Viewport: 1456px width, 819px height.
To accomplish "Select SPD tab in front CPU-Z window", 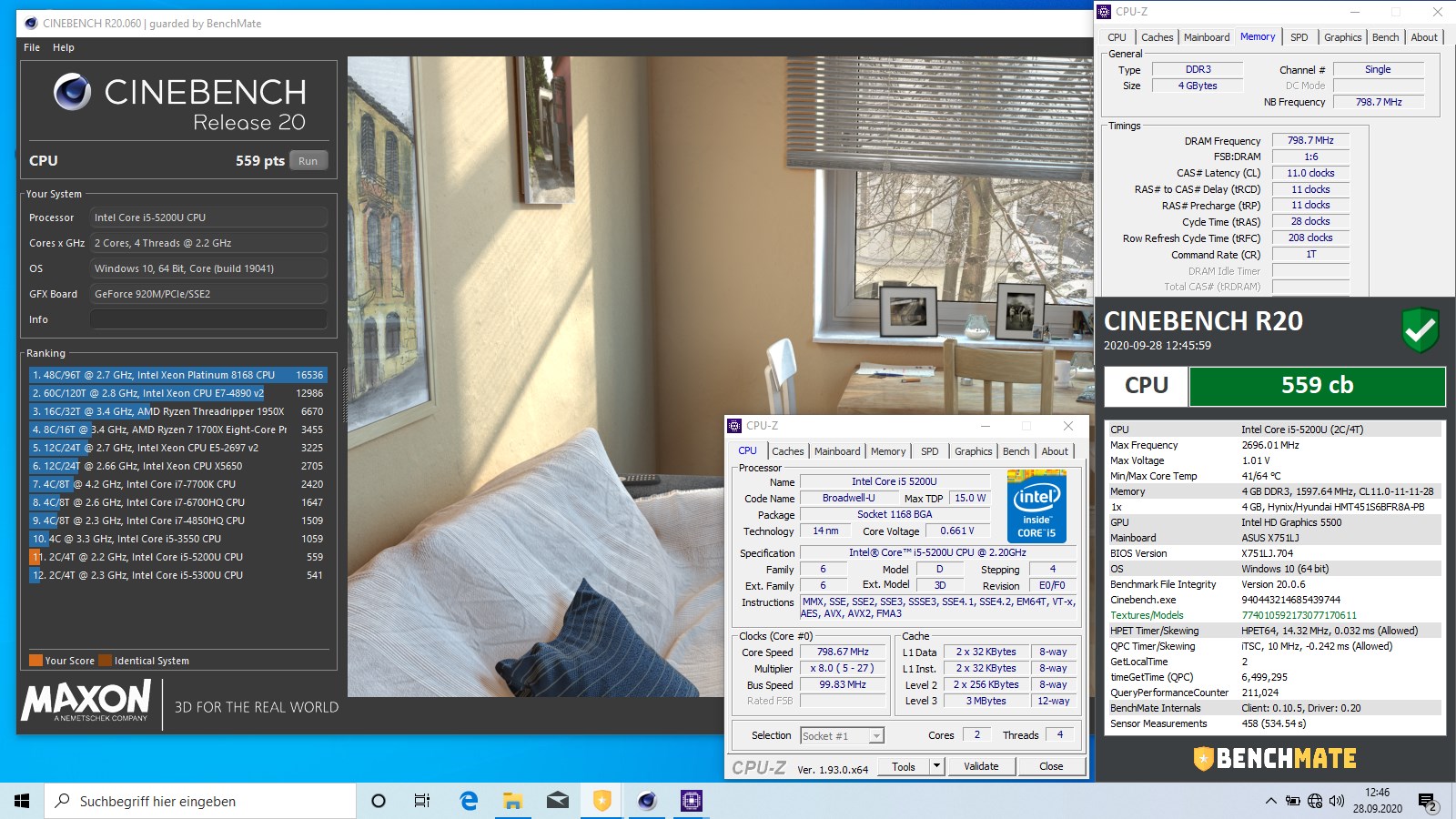I will [x=929, y=451].
